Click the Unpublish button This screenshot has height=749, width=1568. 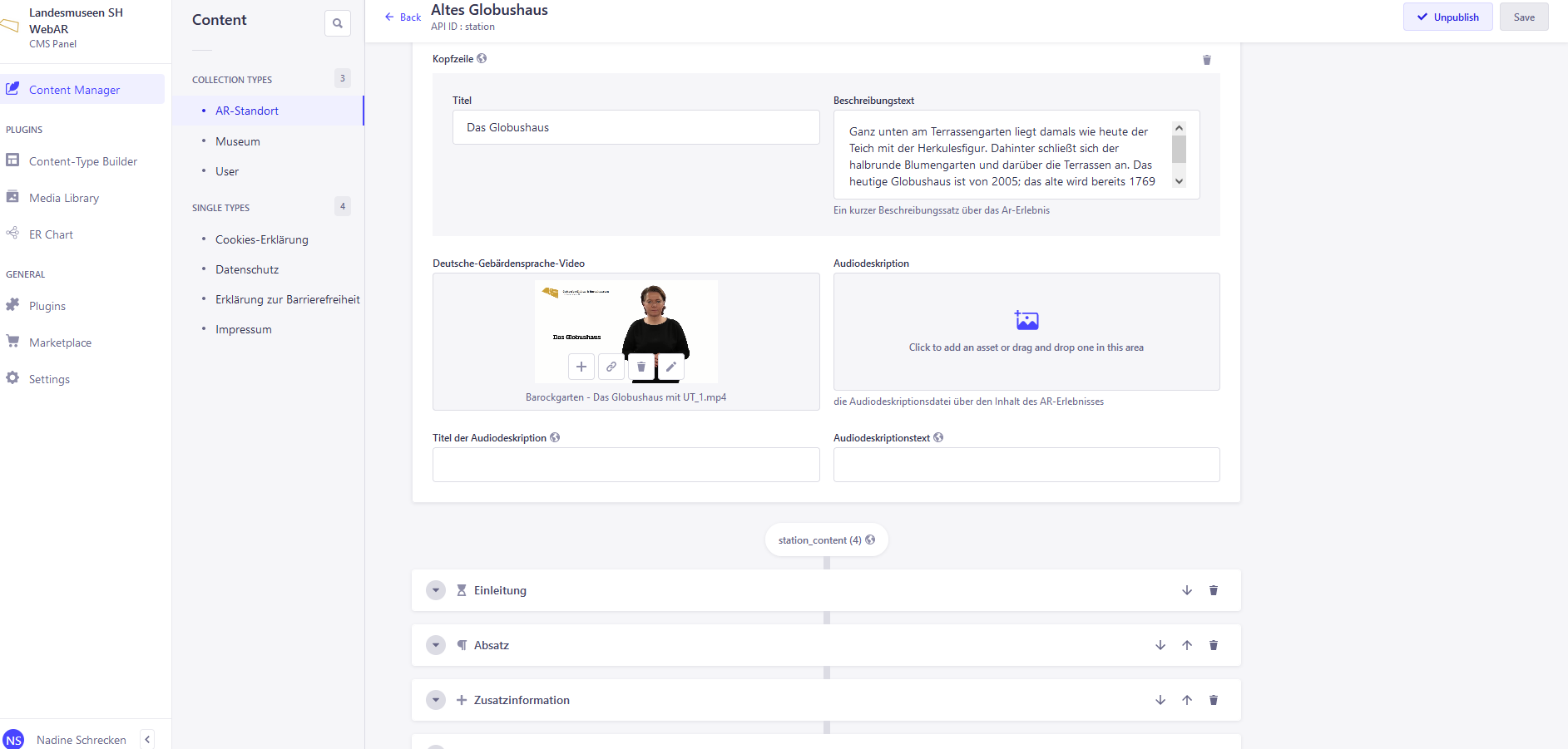point(1448,17)
